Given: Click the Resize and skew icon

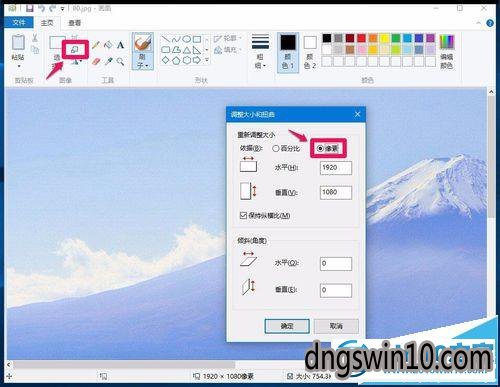Looking at the screenshot, I should 75,50.
